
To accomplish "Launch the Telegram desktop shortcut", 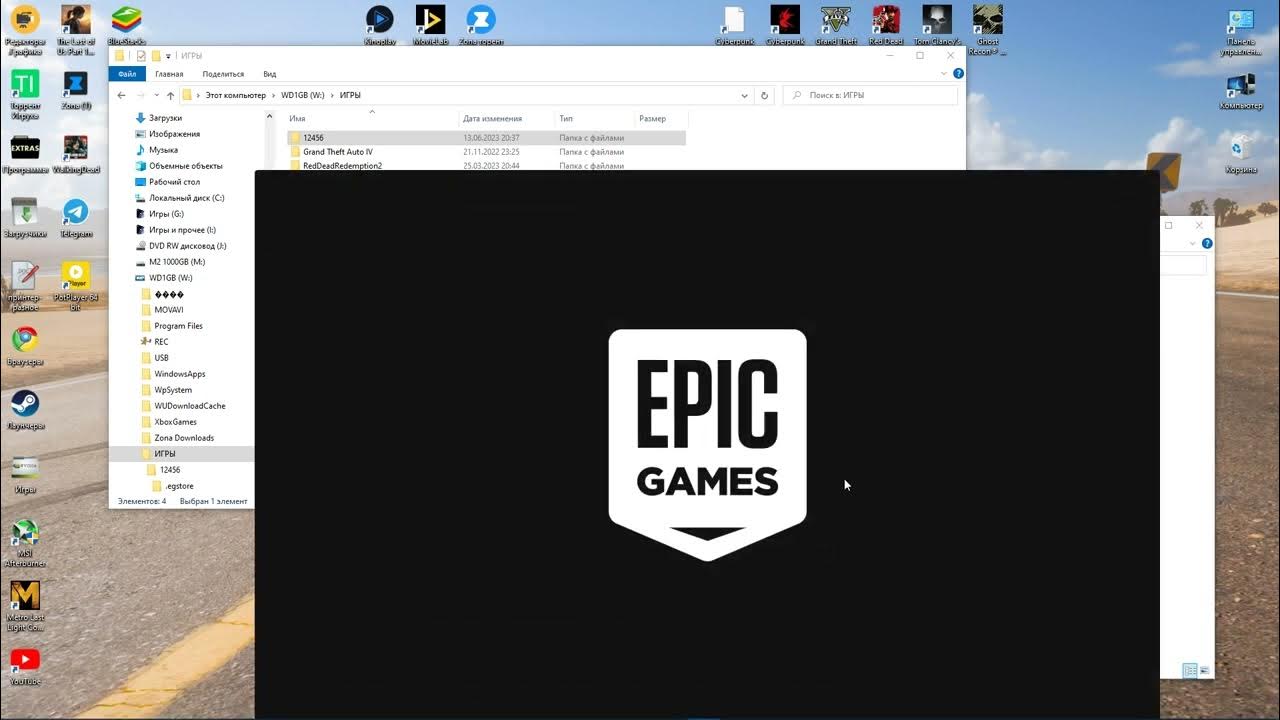I will click(76, 218).
